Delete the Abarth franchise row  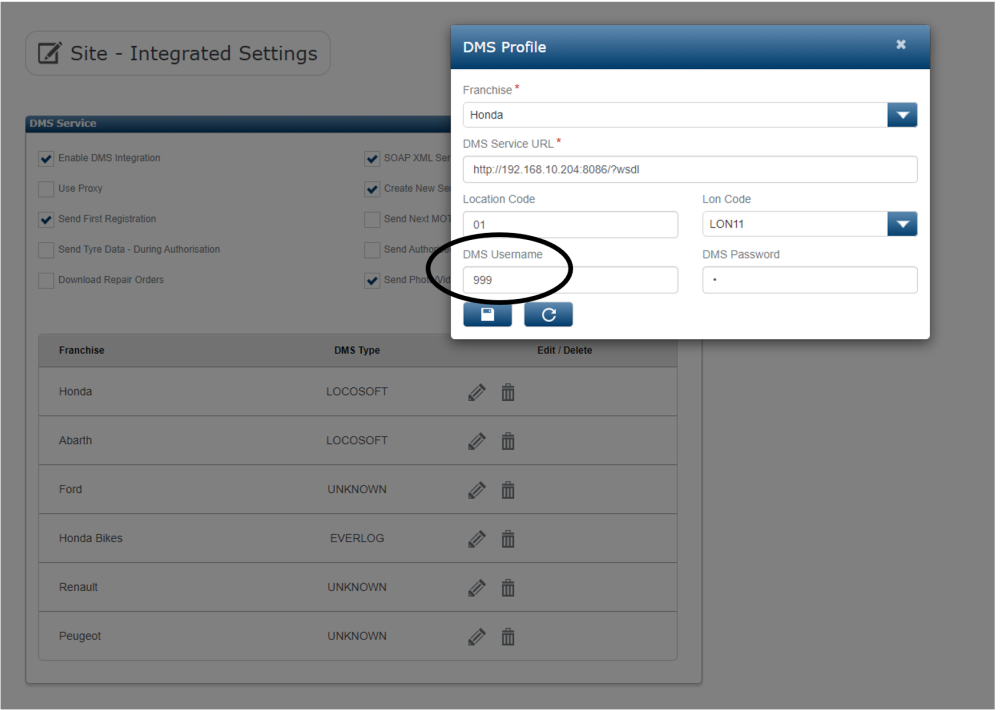508,441
